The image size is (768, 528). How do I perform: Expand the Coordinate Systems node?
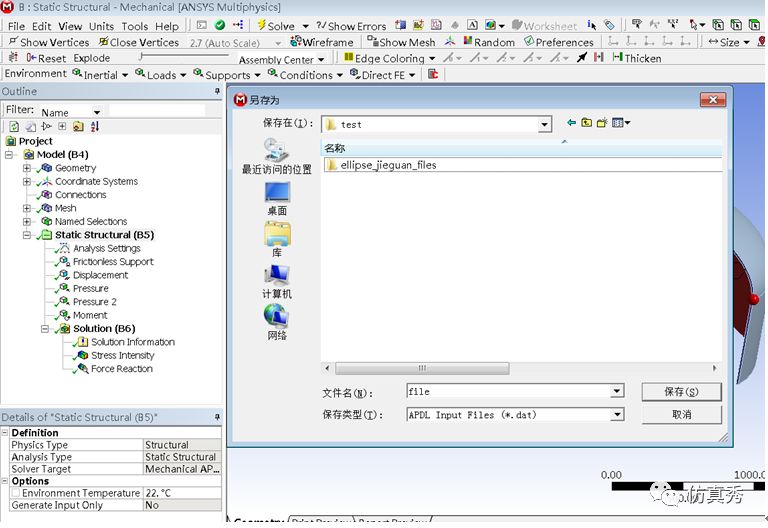27,181
